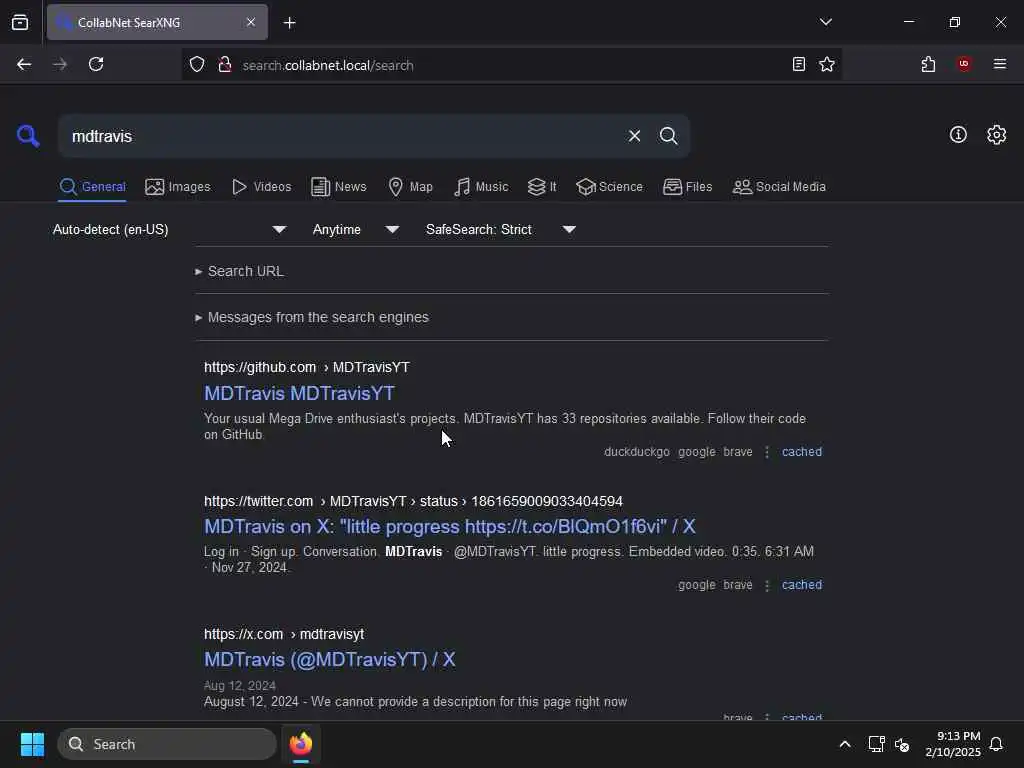Bookmark this page with star
The width and height of the screenshot is (1024, 768).
[x=827, y=64]
